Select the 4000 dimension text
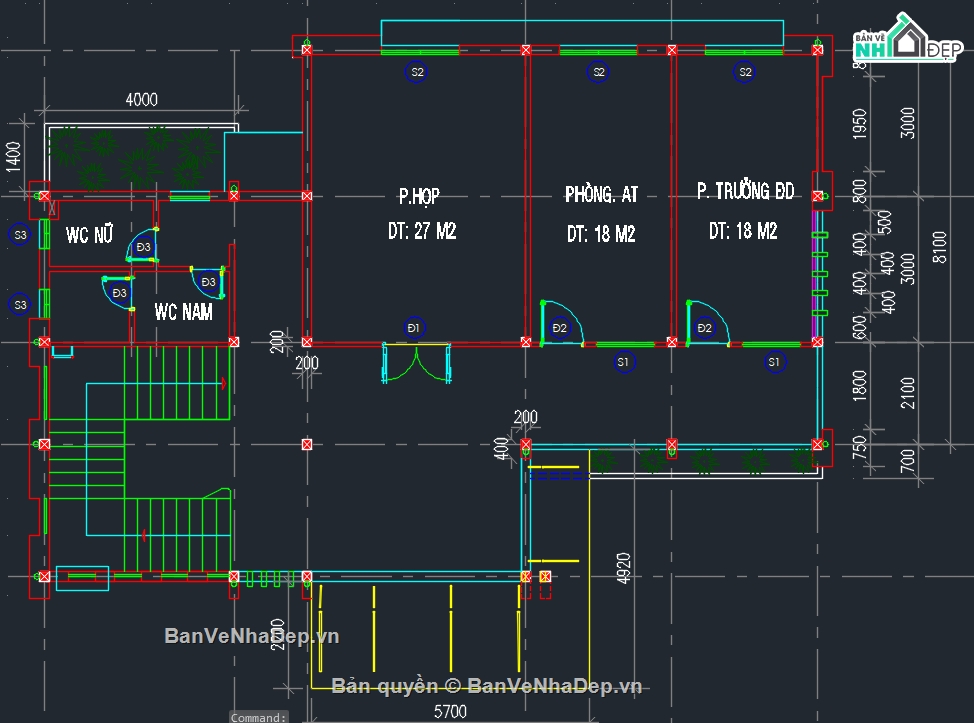 (141, 100)
